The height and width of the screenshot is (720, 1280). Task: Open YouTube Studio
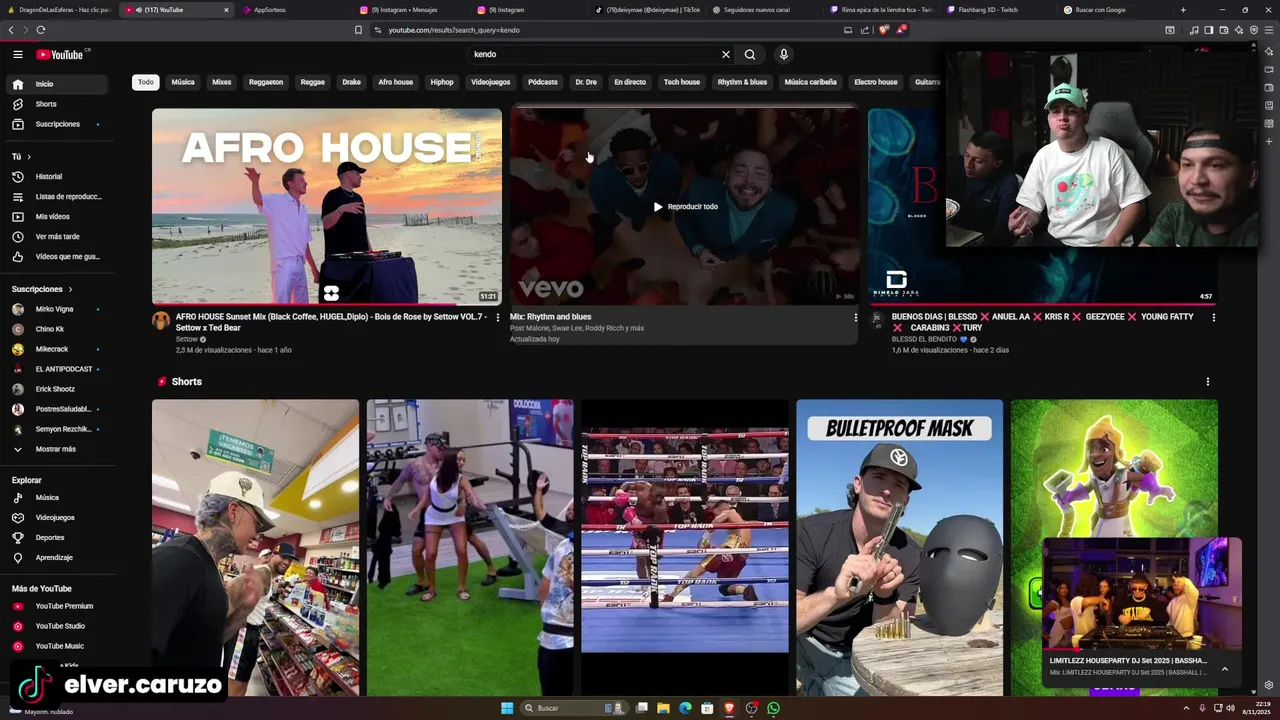click(x=57, y=626)
